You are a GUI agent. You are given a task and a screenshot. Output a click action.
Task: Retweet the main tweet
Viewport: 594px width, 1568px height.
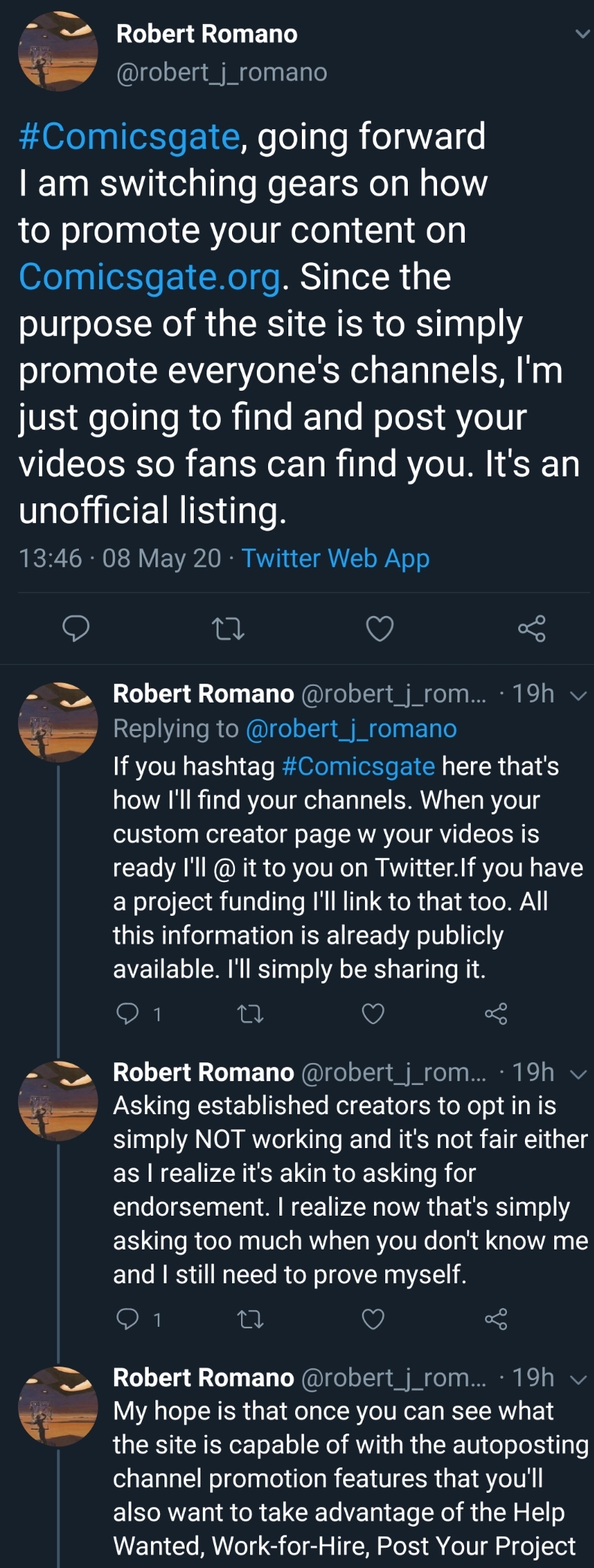pyautogui.click(x=228, y=628)
